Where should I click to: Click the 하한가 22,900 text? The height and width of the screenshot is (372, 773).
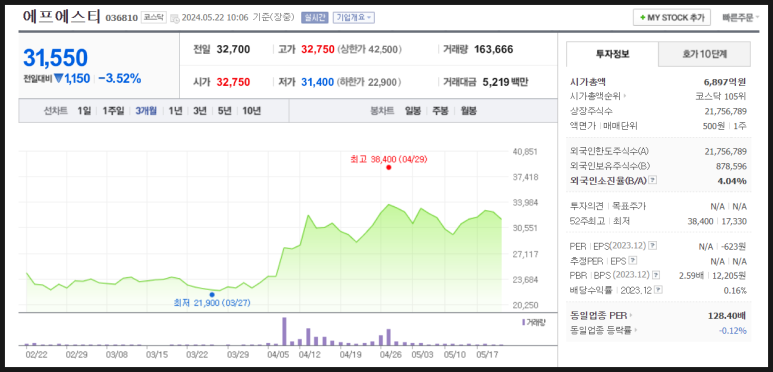click(x=369, y=82)
